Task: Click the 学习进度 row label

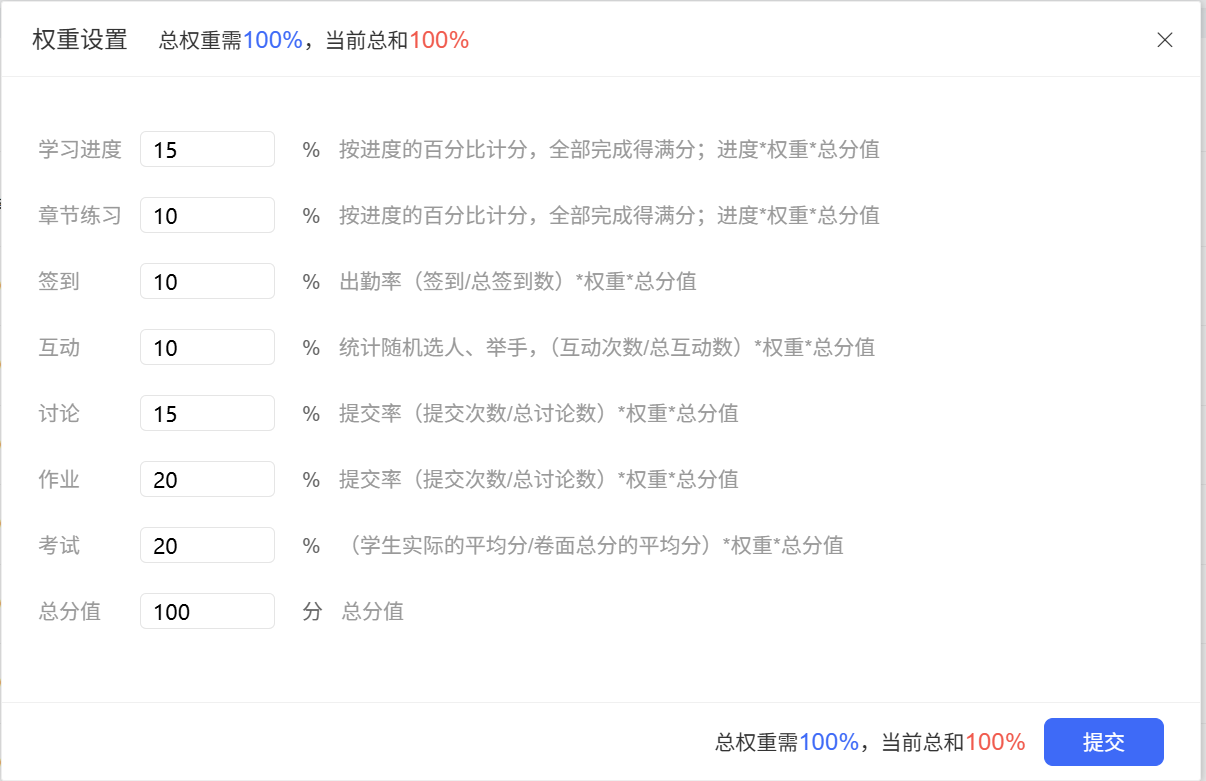Action: pos(80,150)
